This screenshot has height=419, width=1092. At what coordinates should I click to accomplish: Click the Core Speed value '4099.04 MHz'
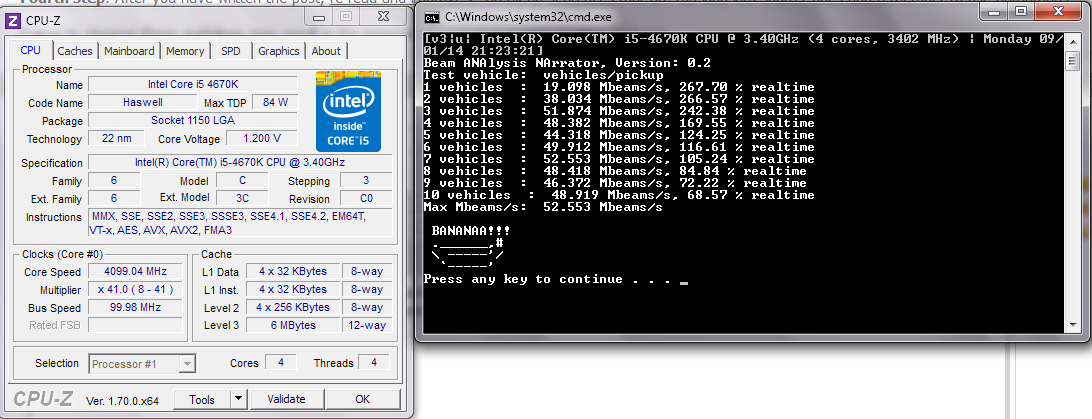(136, 271)
